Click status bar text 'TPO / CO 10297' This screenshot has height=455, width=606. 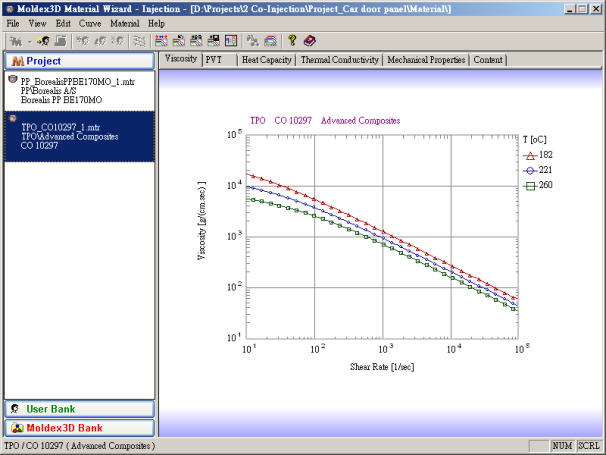click(x=34, y=446)
